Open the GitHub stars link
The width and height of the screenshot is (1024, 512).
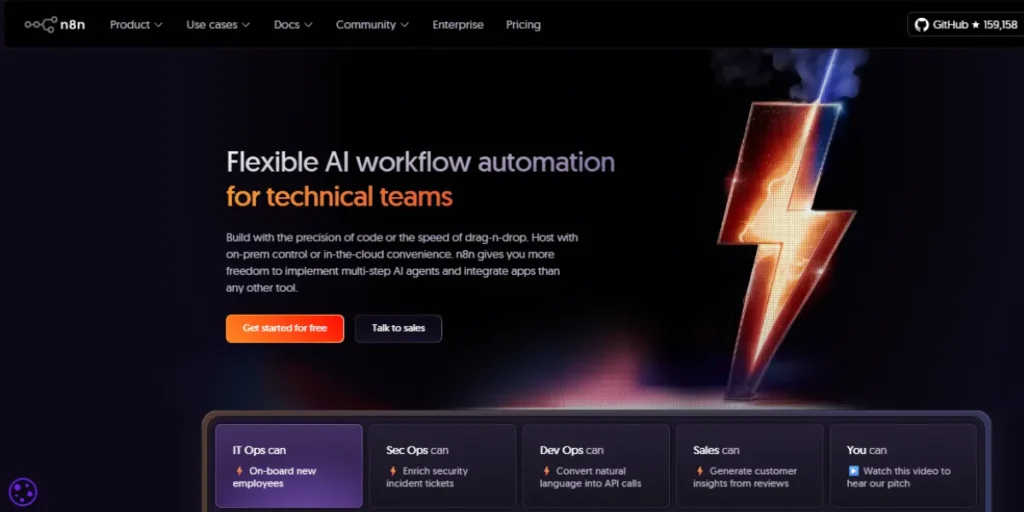tap(964, 25)
